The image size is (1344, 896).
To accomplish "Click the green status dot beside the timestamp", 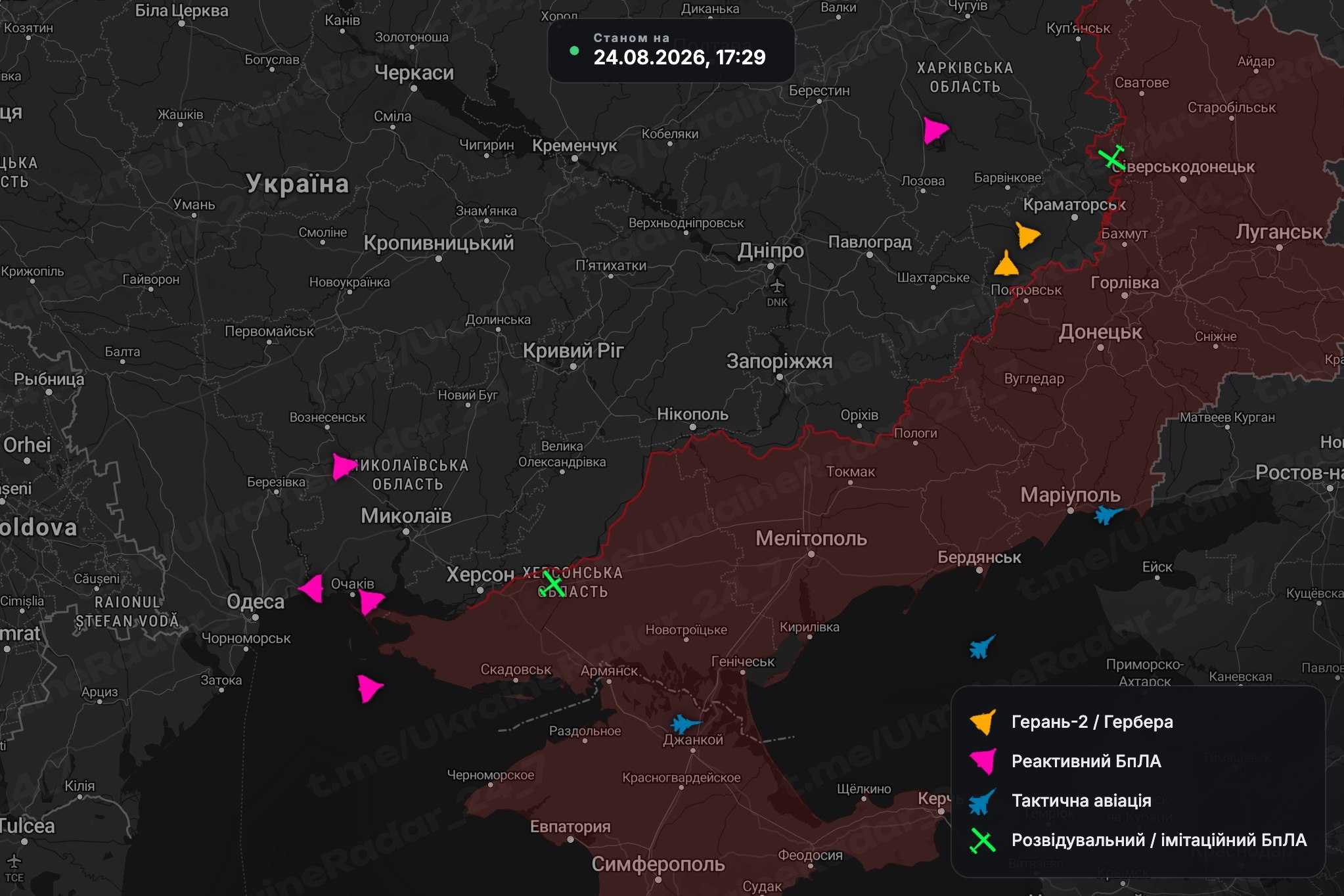I will click(574, 51).
